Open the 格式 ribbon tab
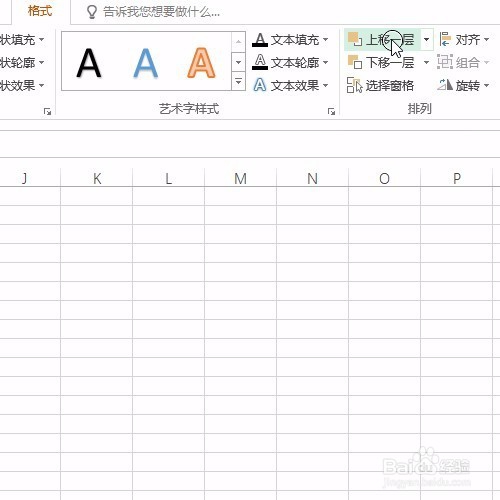This screenshot has height=500, width=500. [40, 11]
